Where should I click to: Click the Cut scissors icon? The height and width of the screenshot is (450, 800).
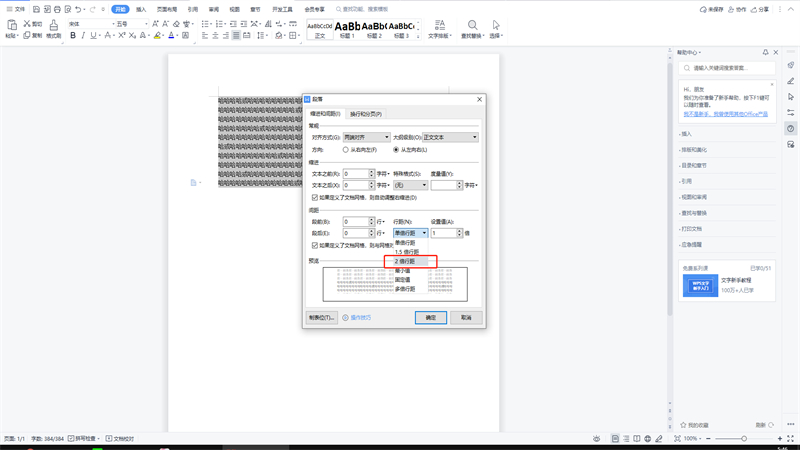click(x=27, y=23)
